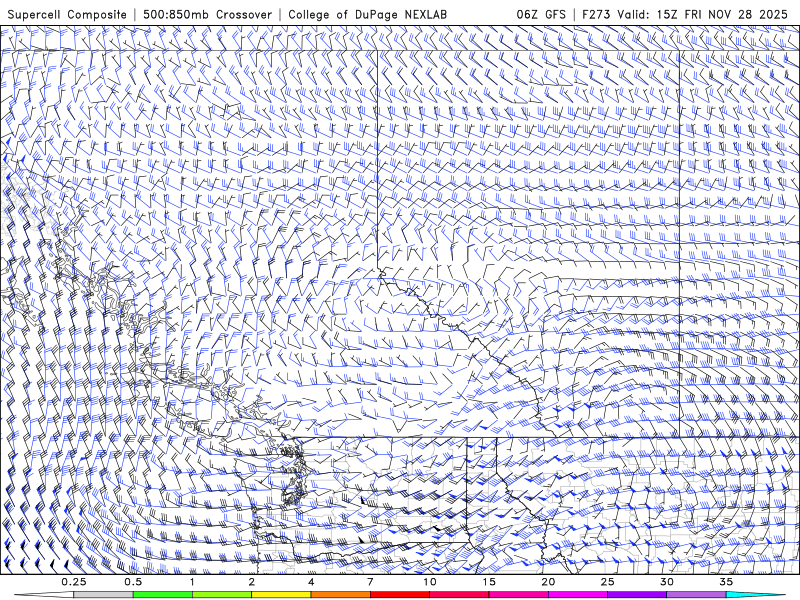Image resolution: width=800 pixels, height=600 pixels.
Task: Click the legend value label "2"
Action: point(252,582)
